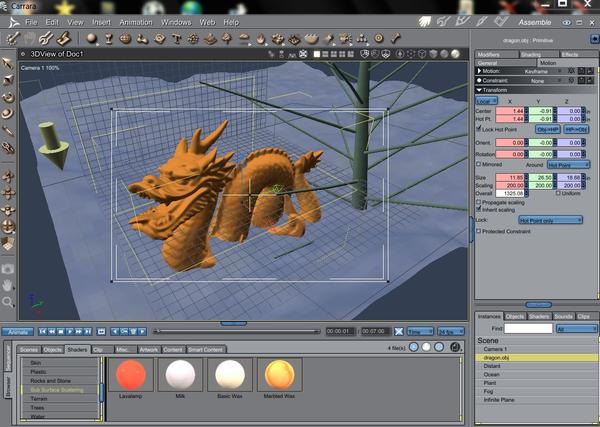Toggle Propagate scaling checkbox
The height and width of the screenshot is (427, 600).
coord(479,201)
